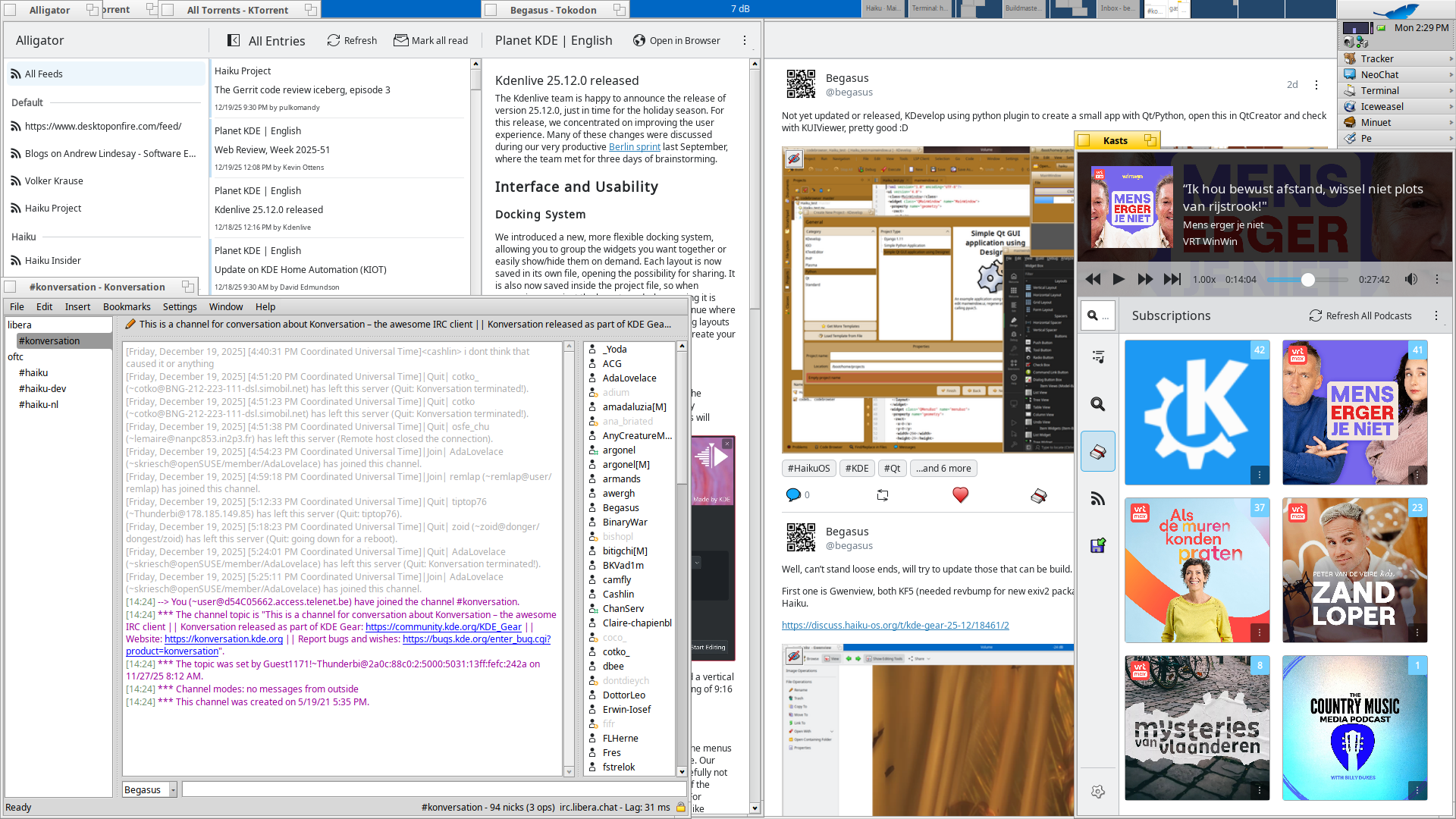Open Episodes feed icon in Kasts sidebar
Image resolution: width=1456 pixels, height=819 pixels.
1097,498
